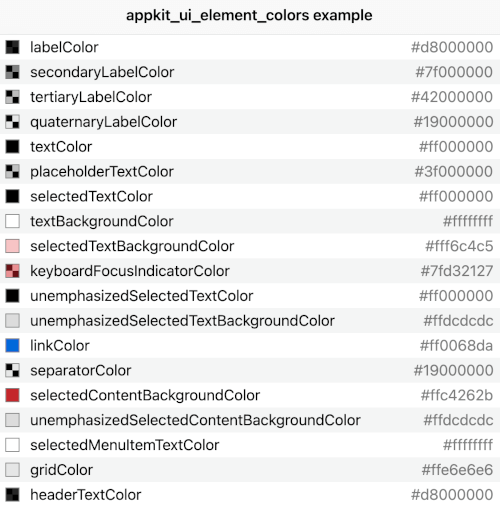Click the labelColor swatch
Image resolution: width=500 pixels, height=507 pixels.
[12, 47]
